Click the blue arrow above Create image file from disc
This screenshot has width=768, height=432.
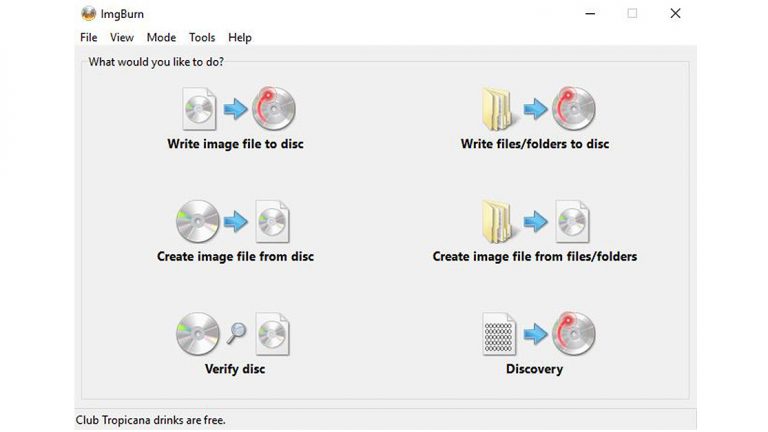tap(236, 221)
